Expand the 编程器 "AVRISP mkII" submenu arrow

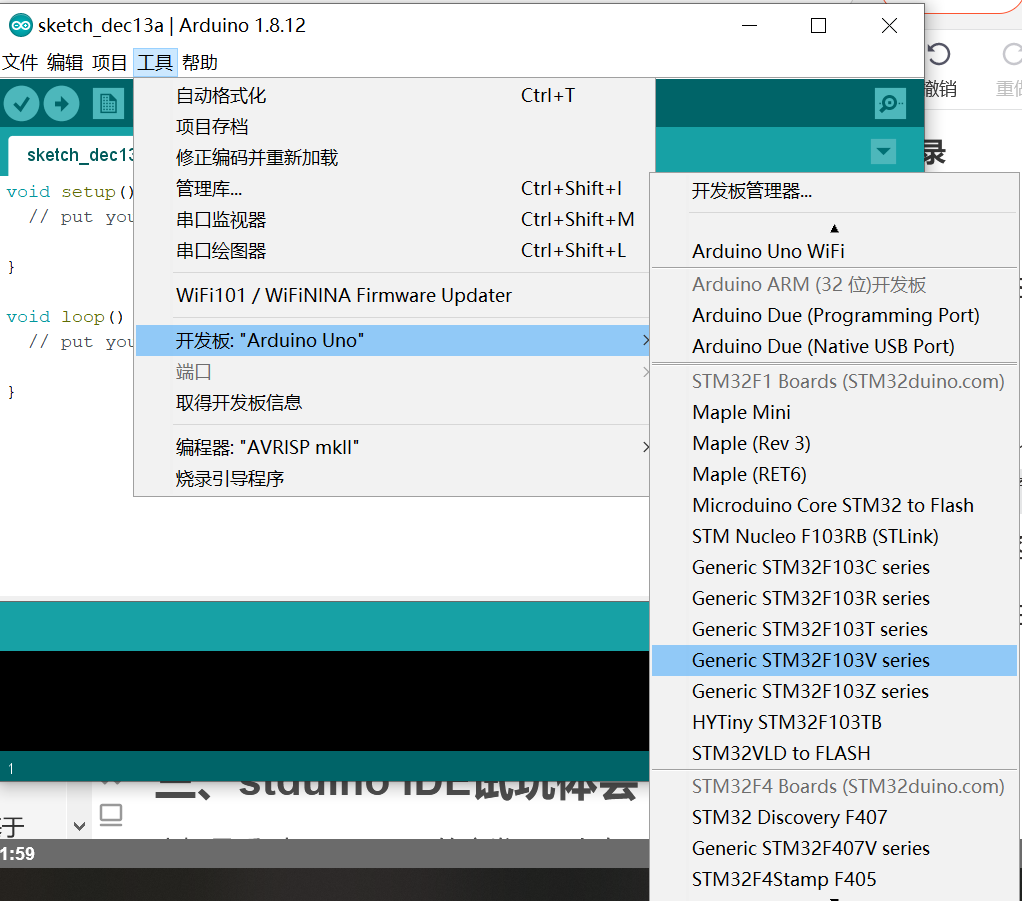(645, 447)
